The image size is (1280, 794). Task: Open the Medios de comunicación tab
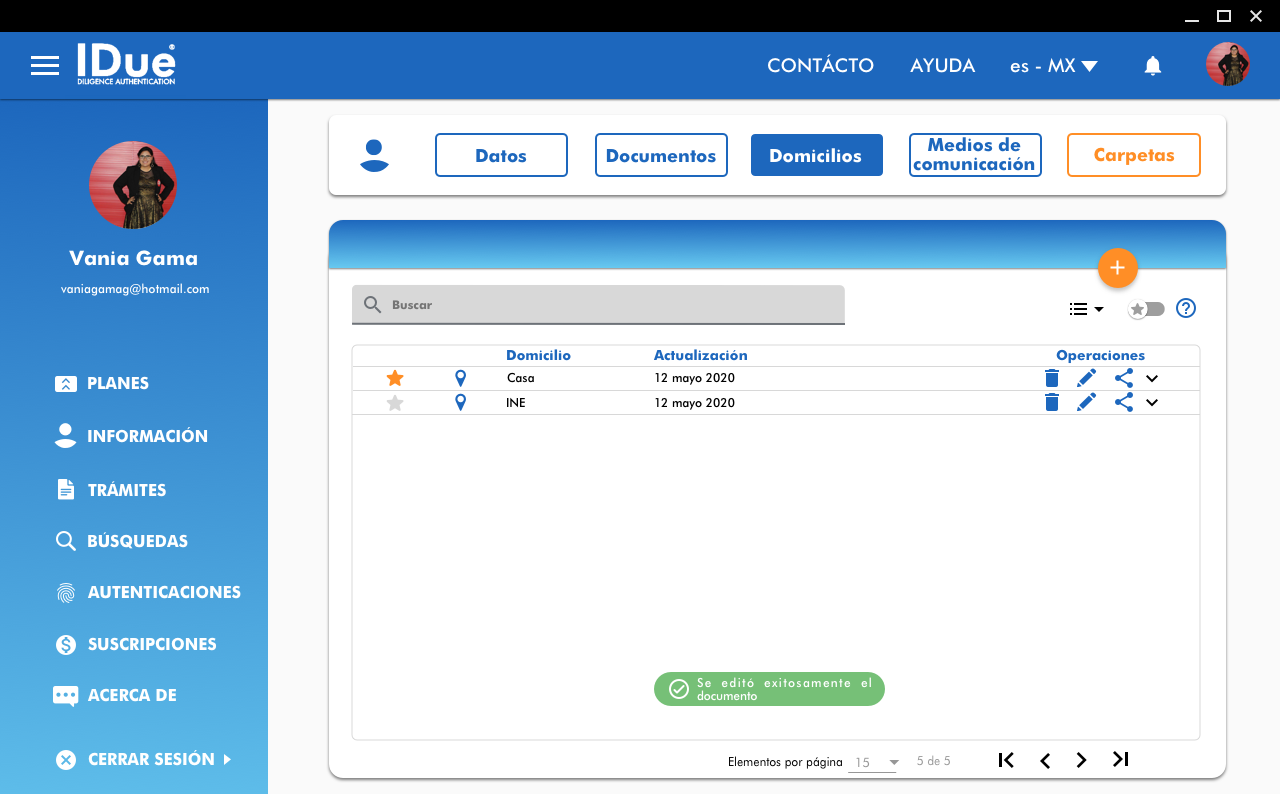[974, 155]
